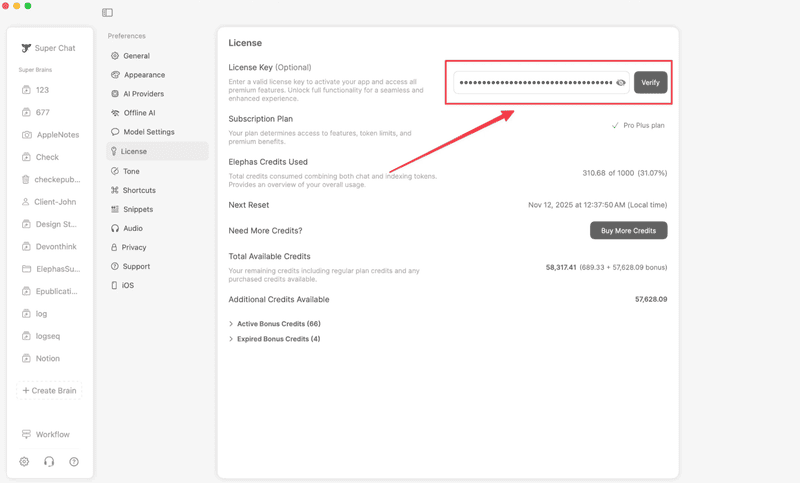This screenshot has width=800, height=483.
Task: Click the trash icon beside checkepub
Action: tap(26, 180)
